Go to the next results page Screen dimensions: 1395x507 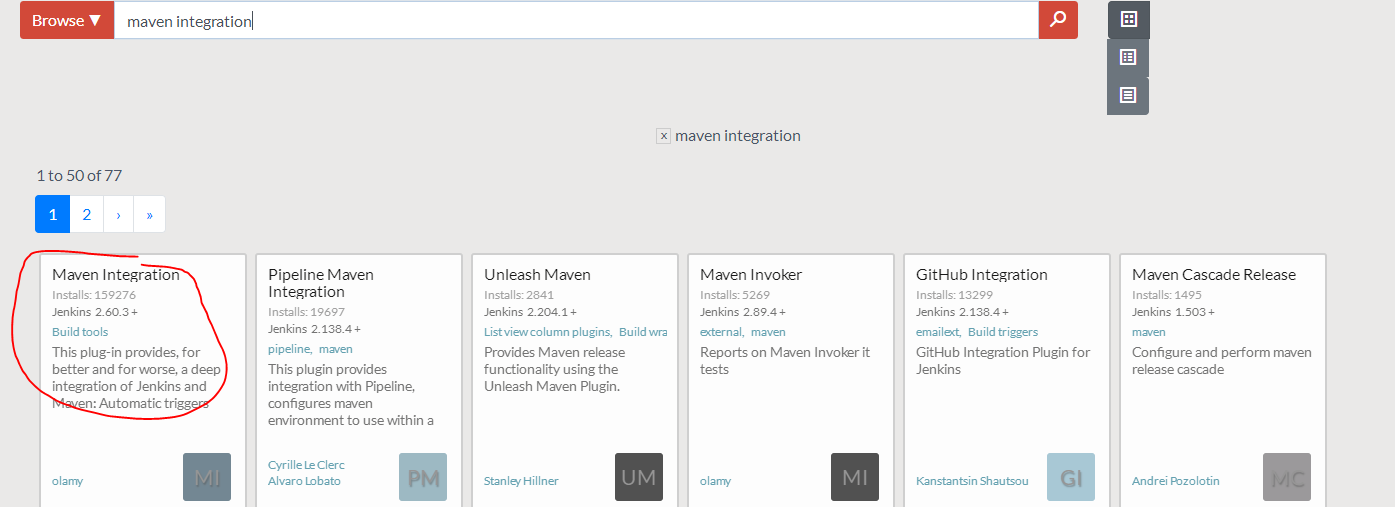pos(118,214)
